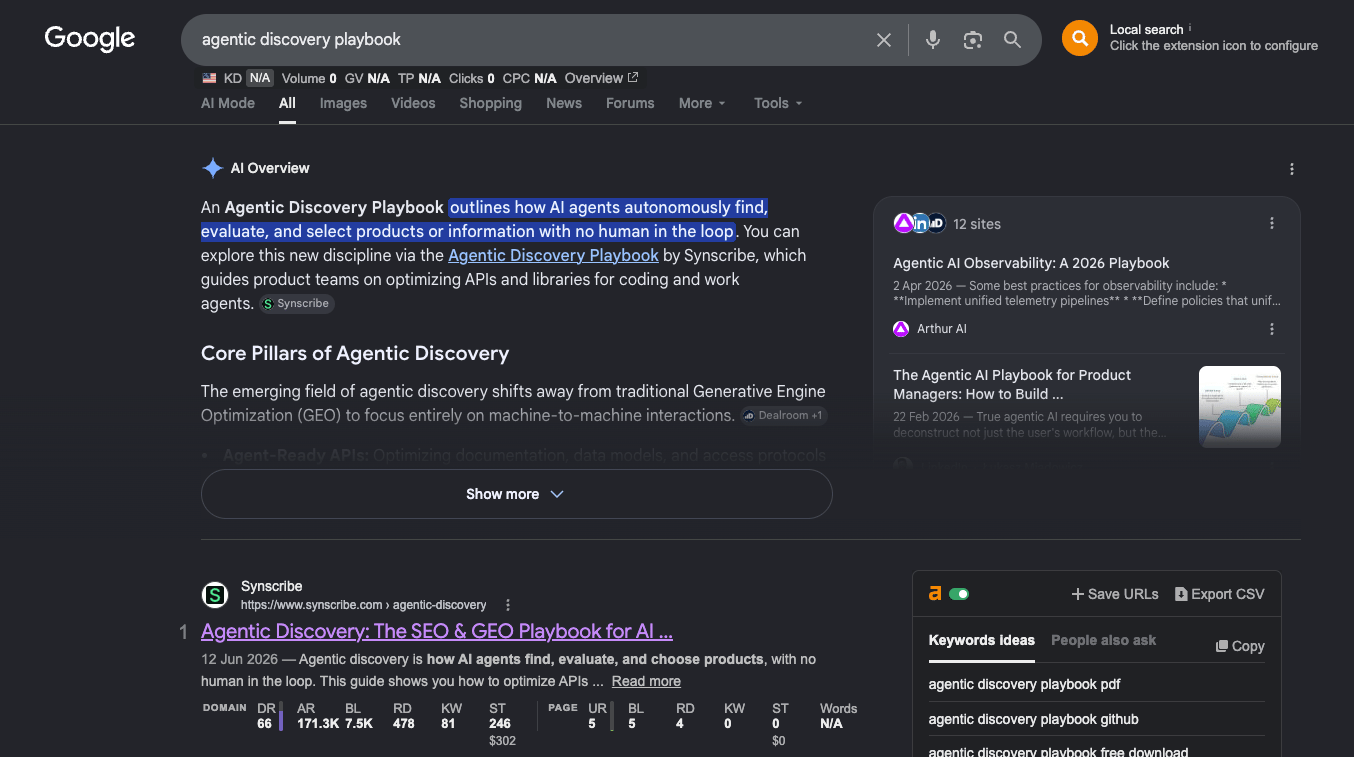This screenshot has width=1354, height=757.
Task: Switch to the Images tab
Action: 343,103
